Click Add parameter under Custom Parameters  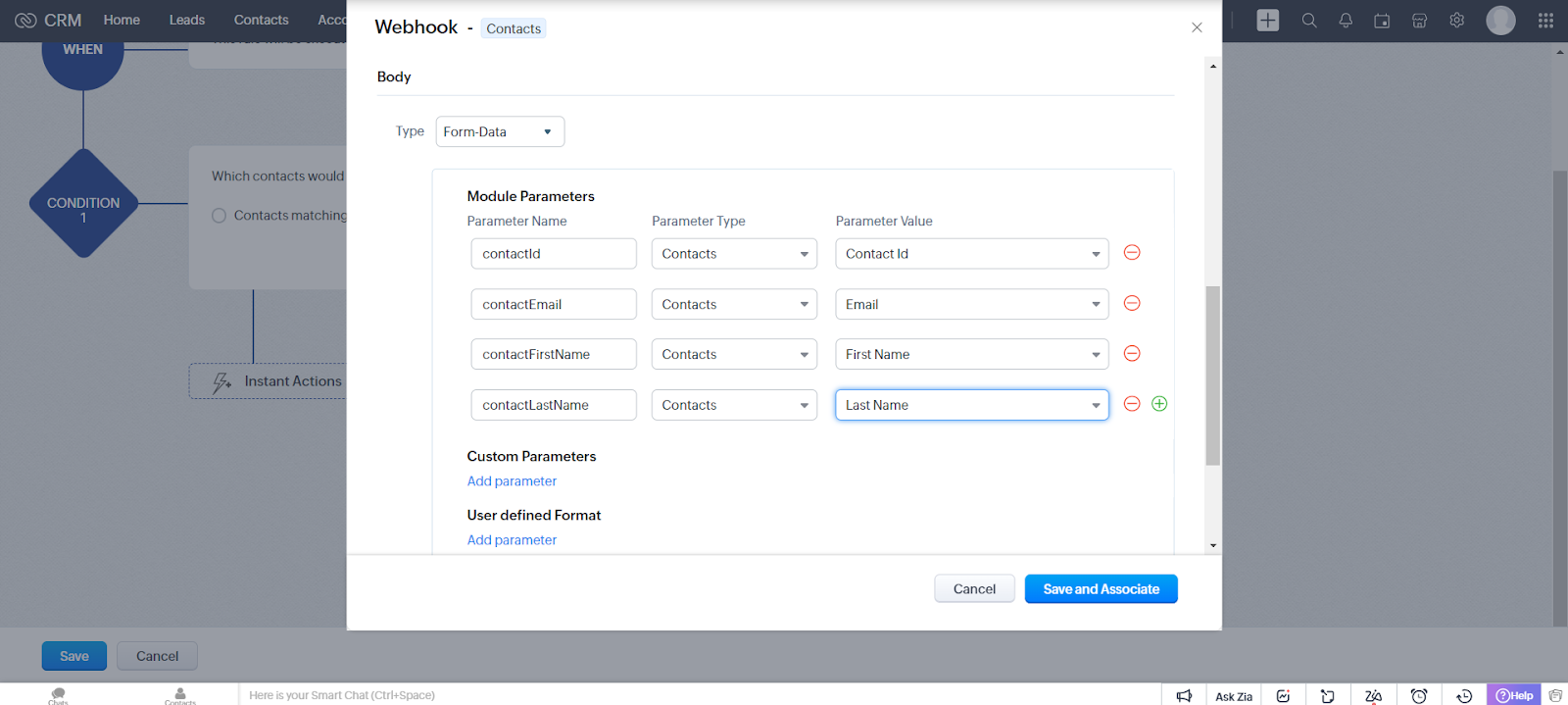click(x=512, y=481)
